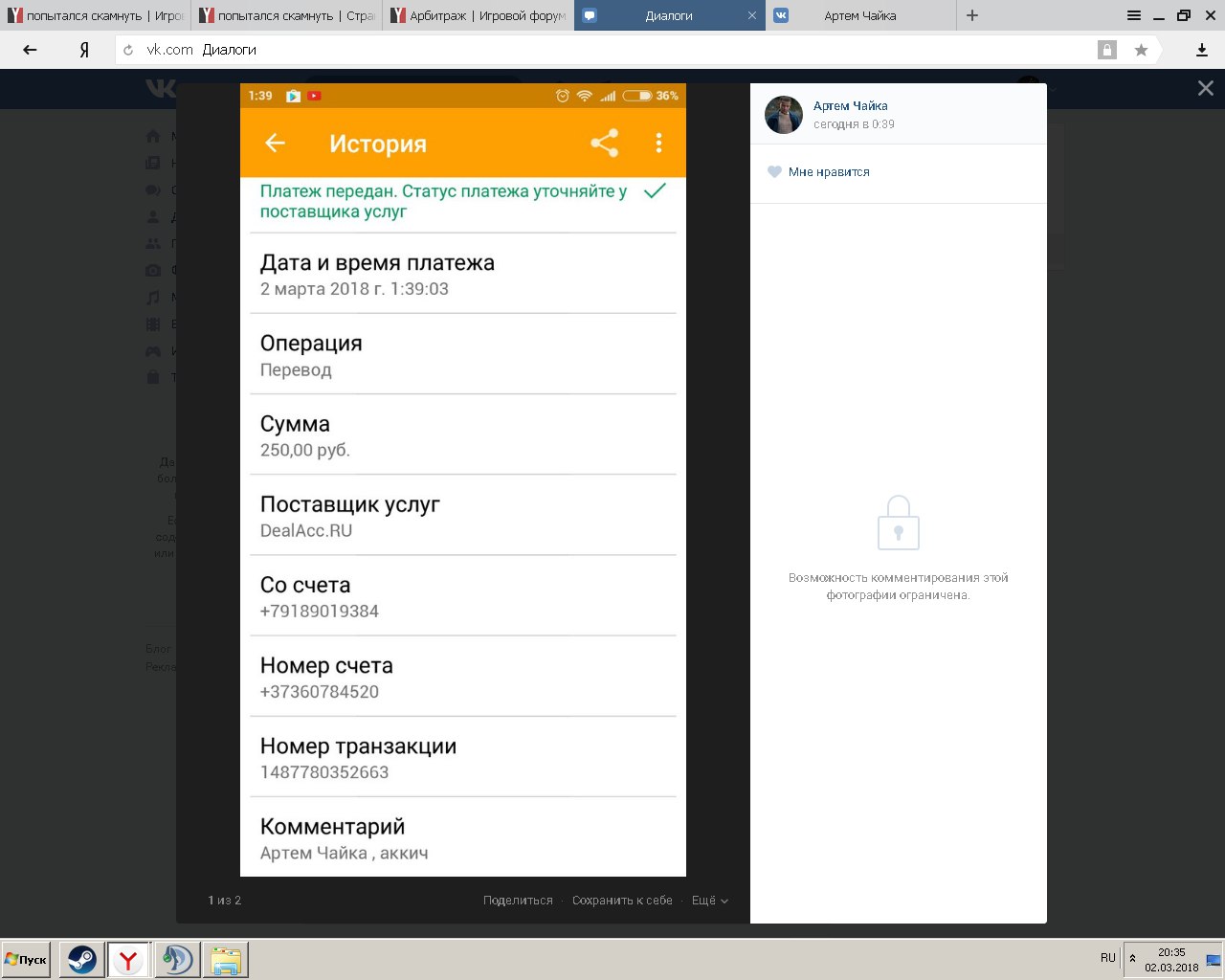Open a new tab with plus button
This screenshot has width=1225, height=980.
click(972, 15)
